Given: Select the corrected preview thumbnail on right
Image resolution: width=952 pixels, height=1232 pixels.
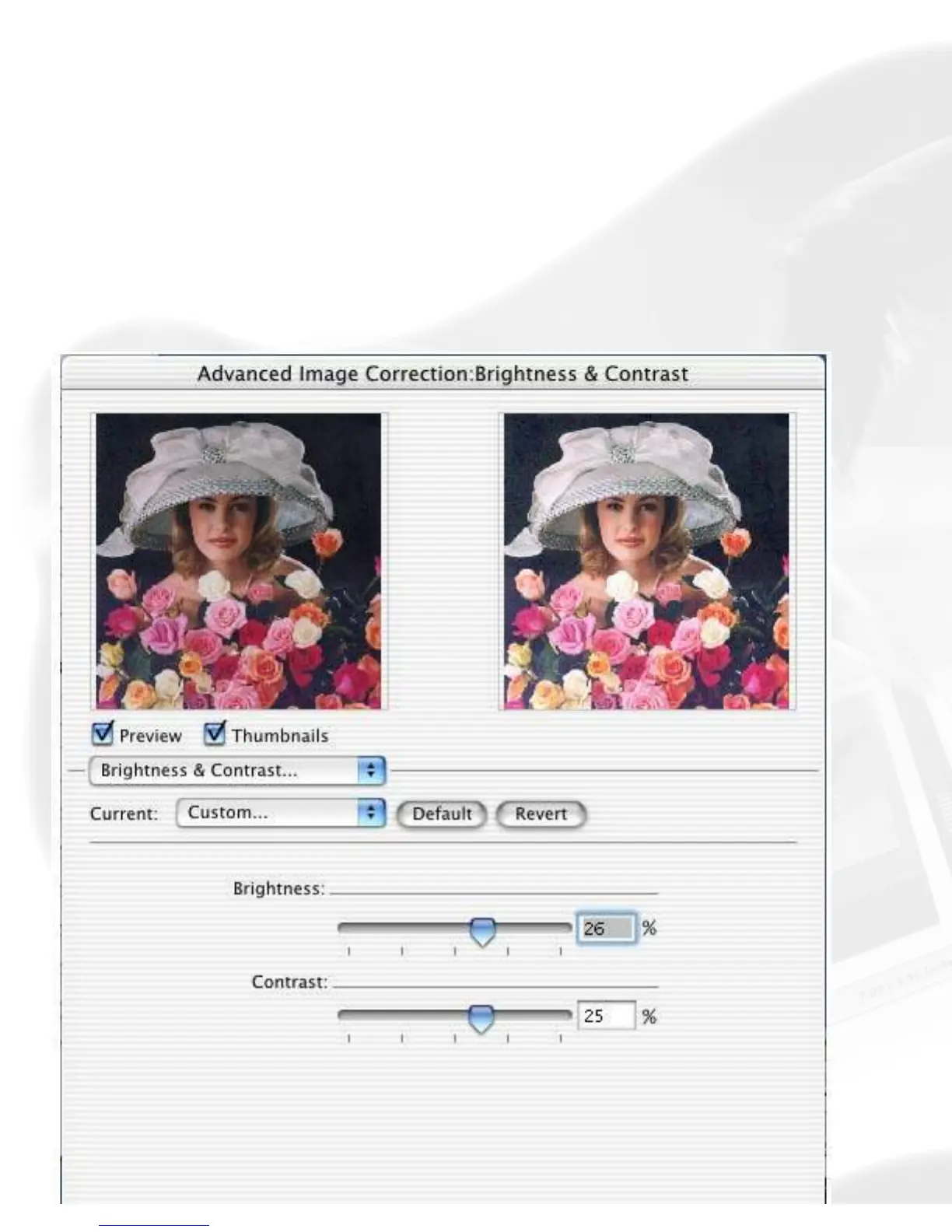Looking at the screenshot, I should [646, 561].
